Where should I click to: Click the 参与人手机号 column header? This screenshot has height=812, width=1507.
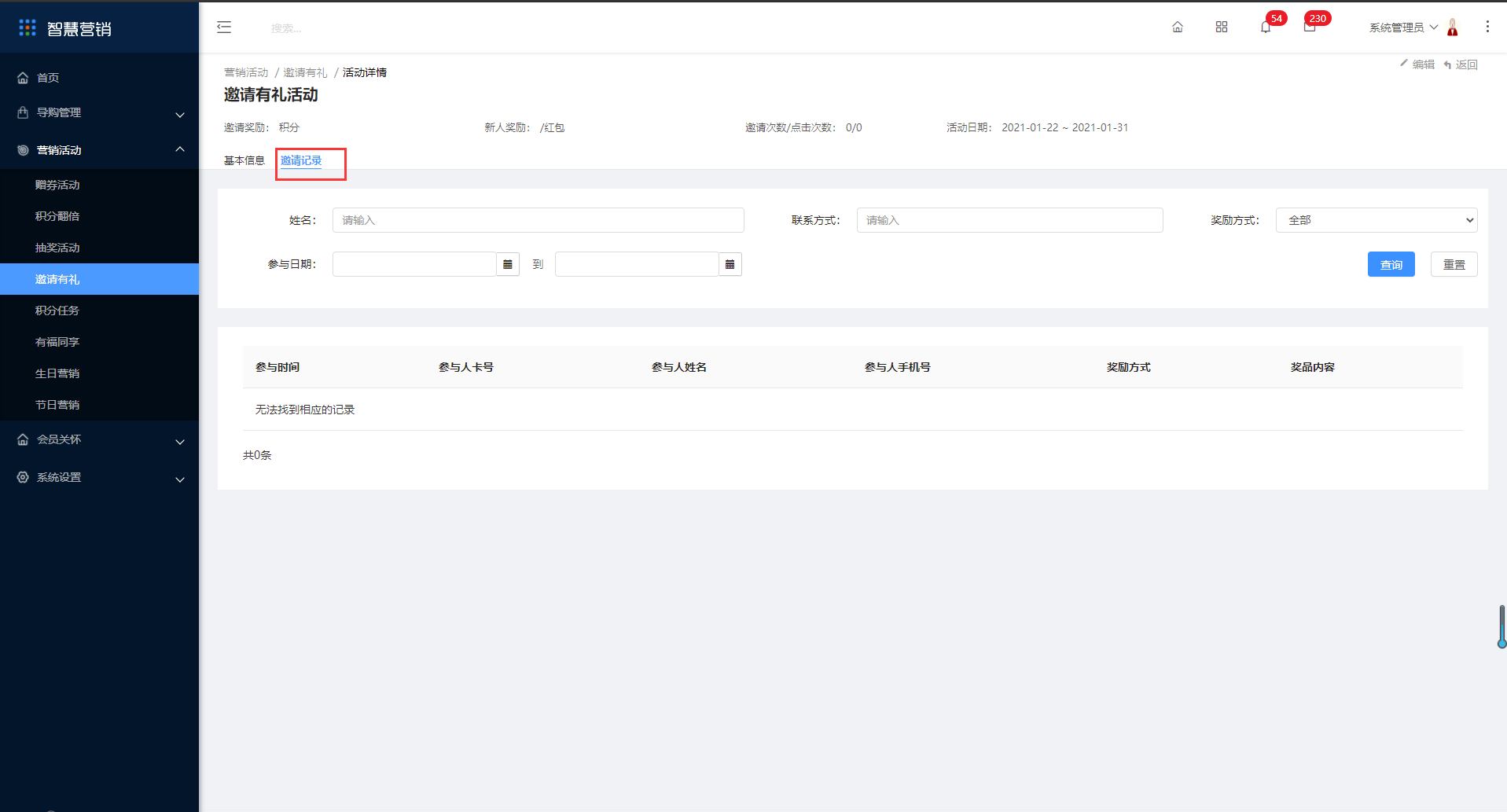pyautogui.click(x=898, y=367)
